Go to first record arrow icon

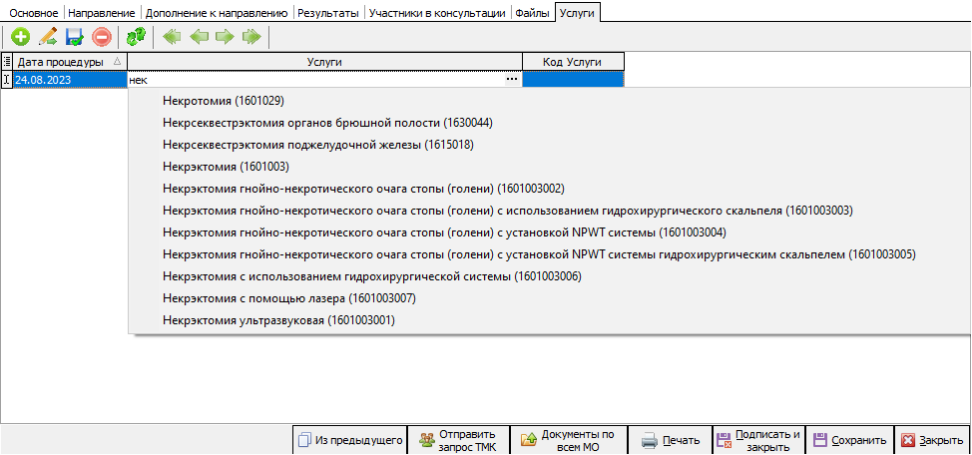(173, 38)
